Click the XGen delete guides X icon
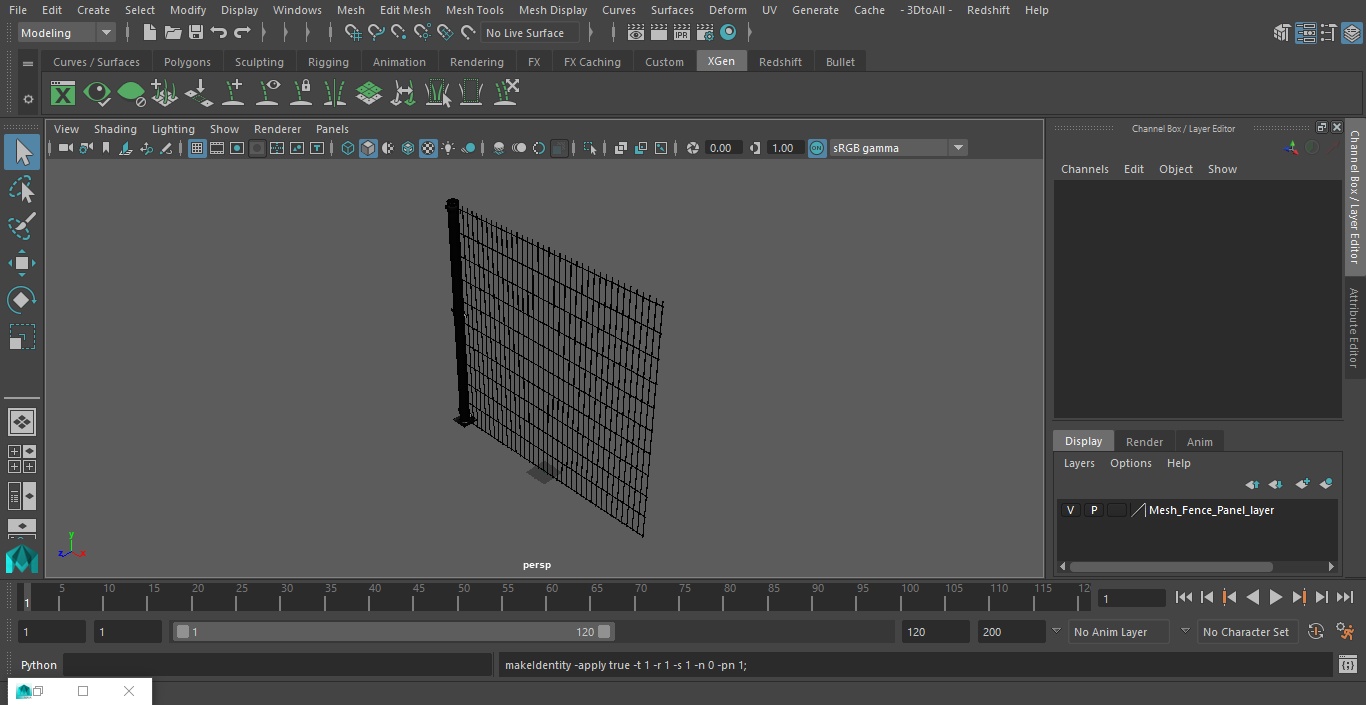Viewport: 1366px width, 705px height. pyautogui.click(x=505, y=94)
